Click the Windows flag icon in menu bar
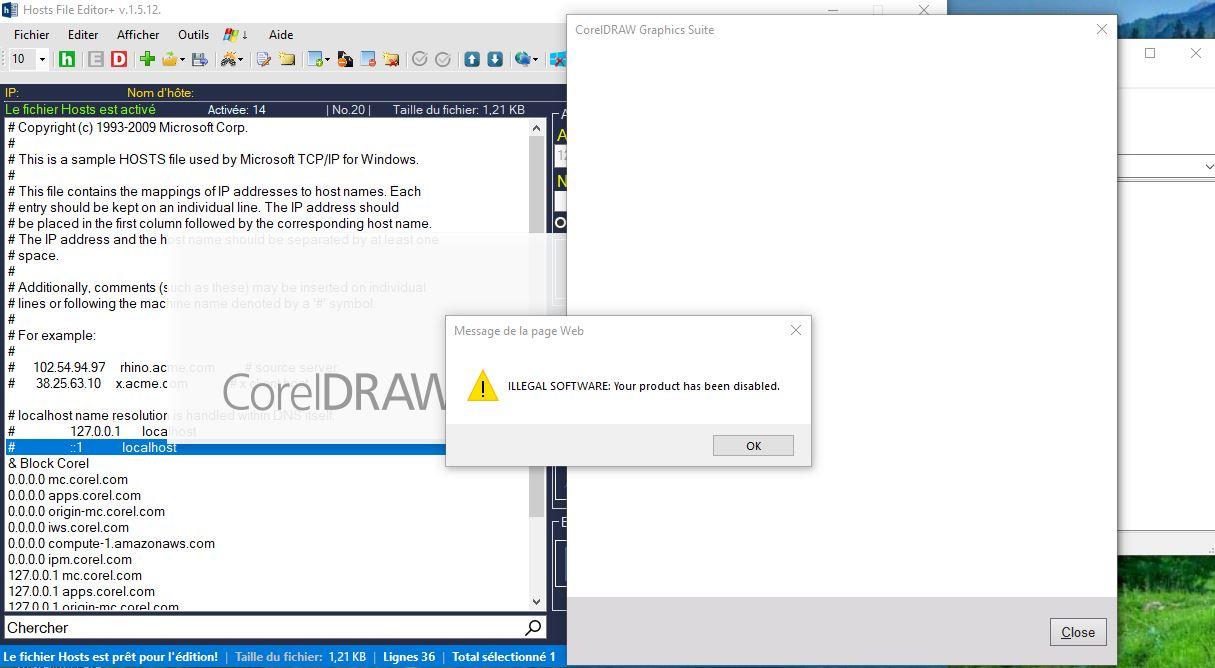Image resolution: width=1215 pixels, height=668 pixels. [230, 35]
